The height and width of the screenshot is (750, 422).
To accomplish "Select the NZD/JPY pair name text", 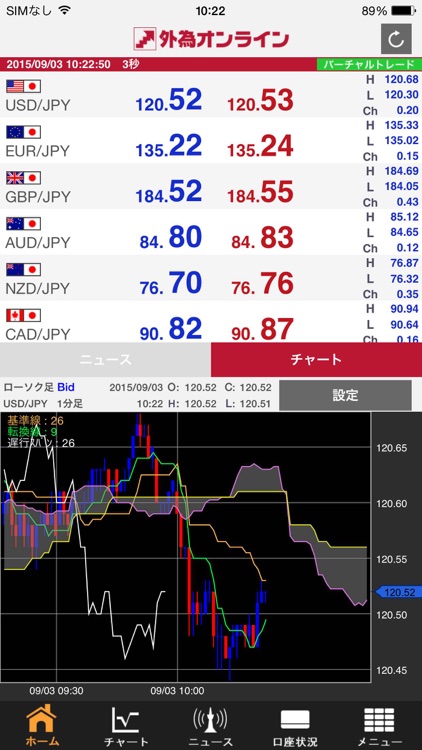I will tap(38, 288).
